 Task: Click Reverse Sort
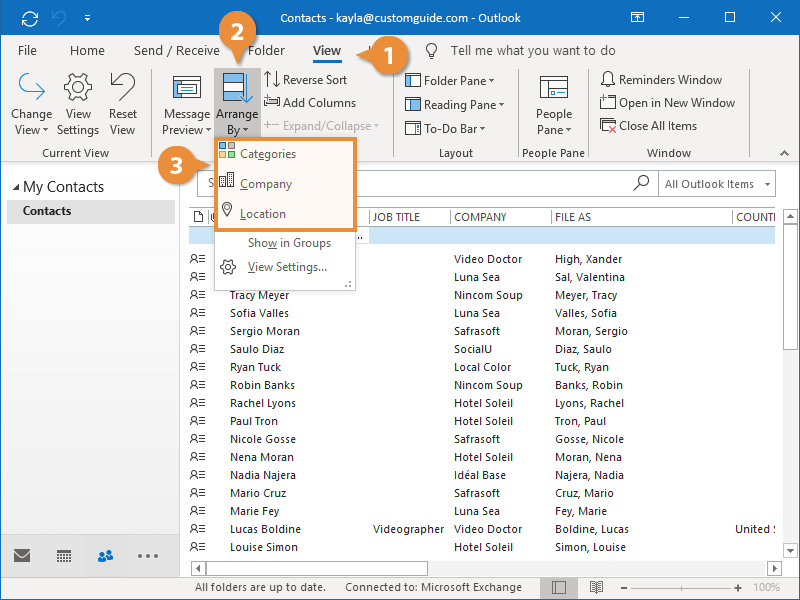click(306, 80)
